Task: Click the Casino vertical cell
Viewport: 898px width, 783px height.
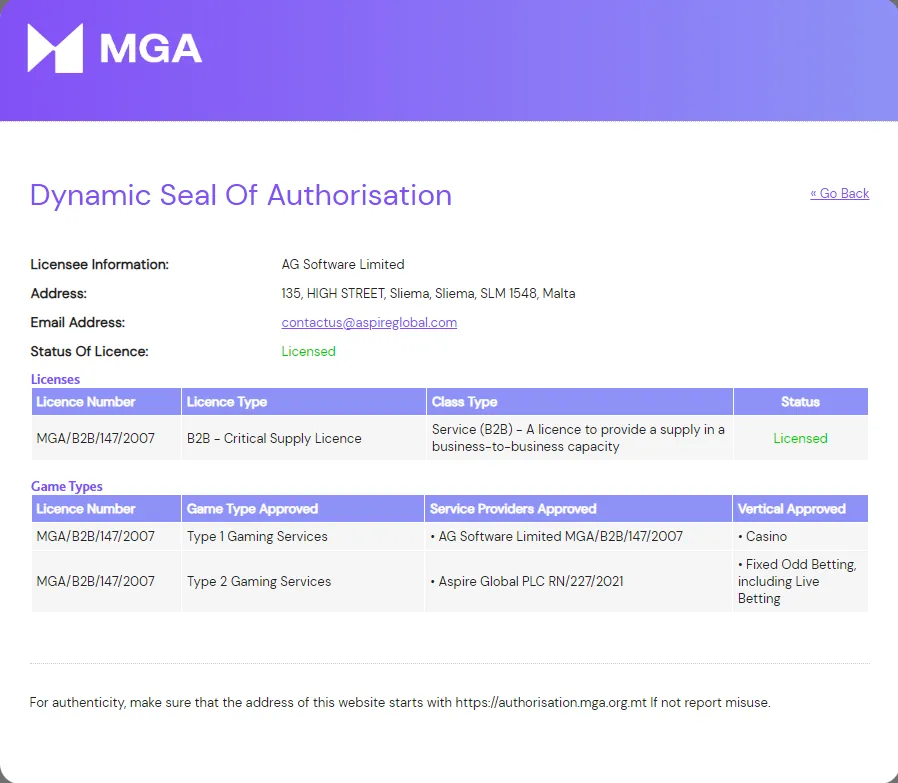Action: click(766, 536)
